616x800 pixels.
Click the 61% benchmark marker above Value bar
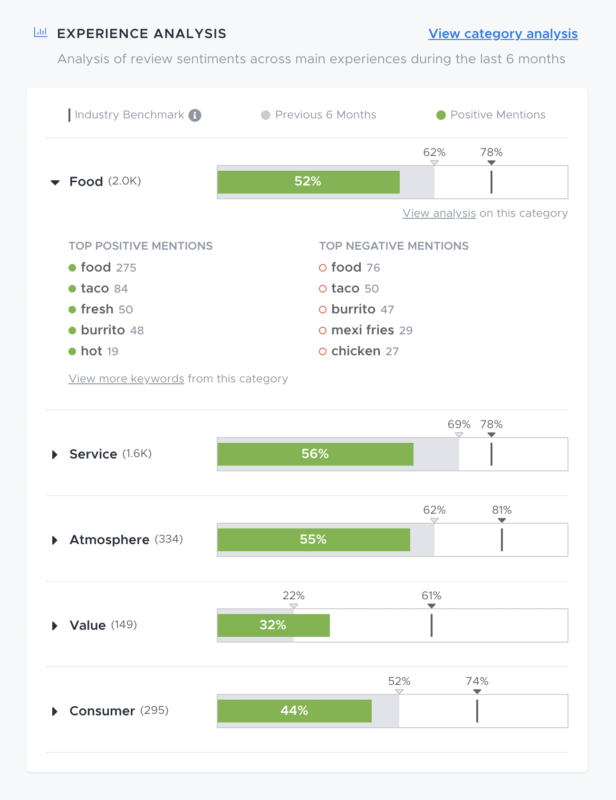pos(430,605)
